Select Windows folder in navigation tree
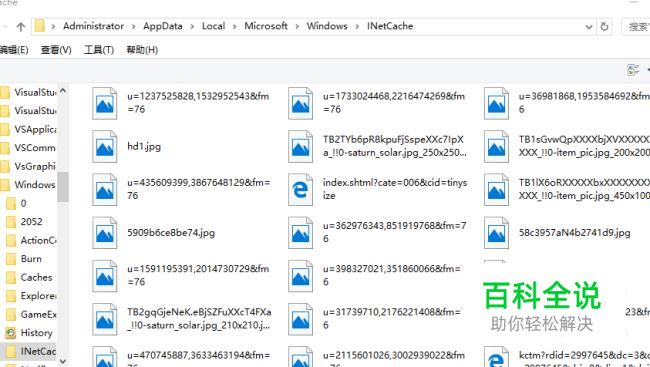The width and height of the screenshot is (650, 367). click(x=28, y=185)
